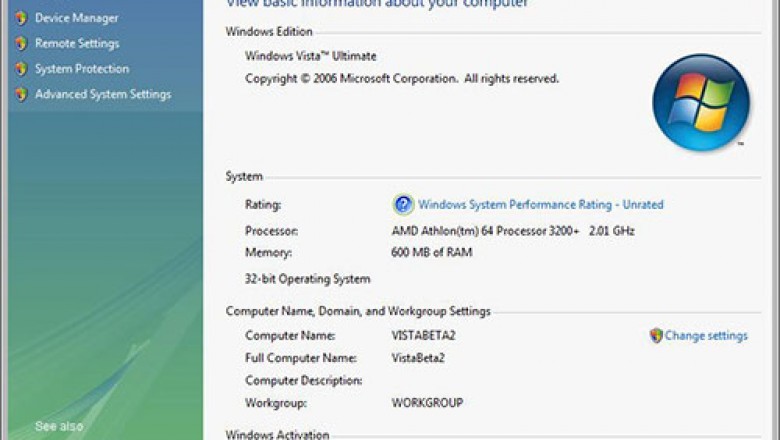Click Computer Name, Domain, and Workgroup Settings heading
This screenshot has width=780, height=440.
[358, 311]
